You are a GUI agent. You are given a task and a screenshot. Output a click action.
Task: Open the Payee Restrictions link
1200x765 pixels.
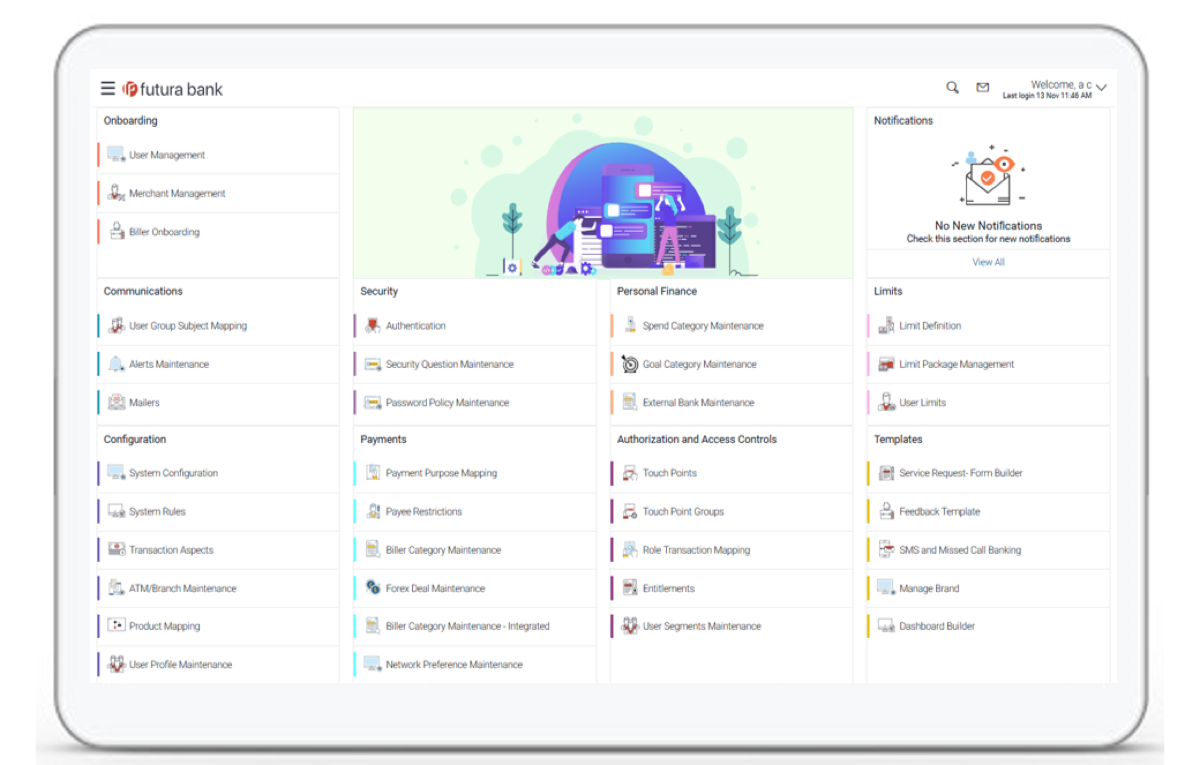[424, 512]
